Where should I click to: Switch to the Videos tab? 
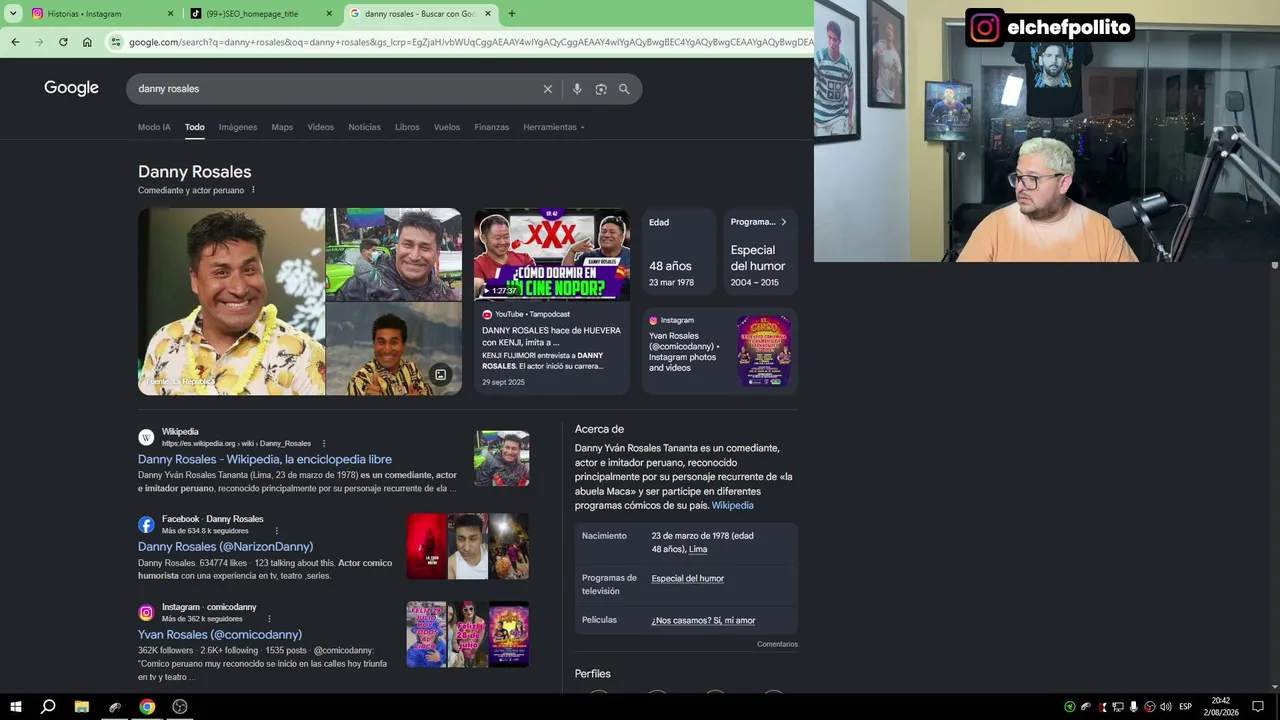pyautogui.click(x=321, y=127)
